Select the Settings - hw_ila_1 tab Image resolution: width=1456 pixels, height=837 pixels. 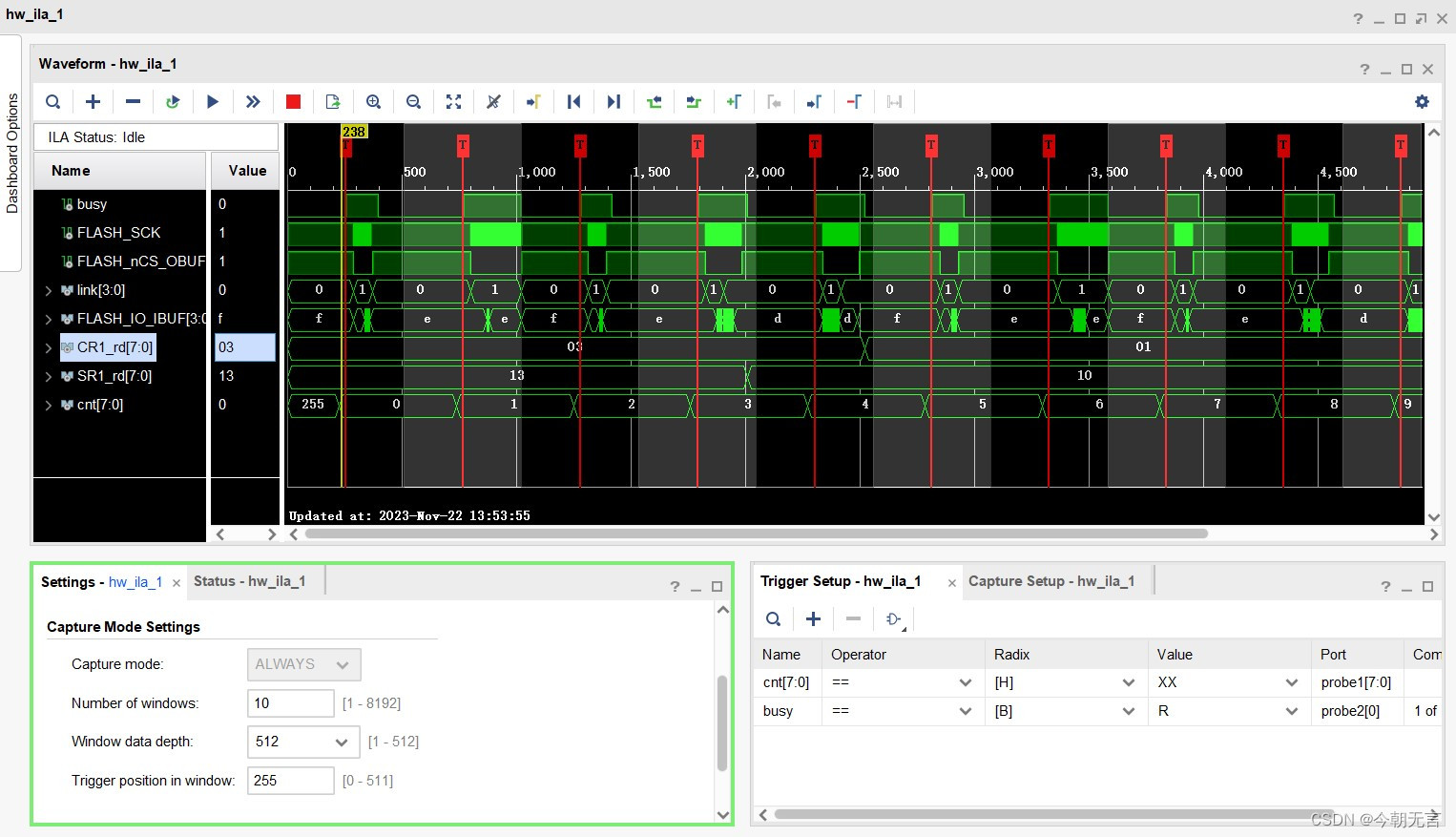click(101, 582)
